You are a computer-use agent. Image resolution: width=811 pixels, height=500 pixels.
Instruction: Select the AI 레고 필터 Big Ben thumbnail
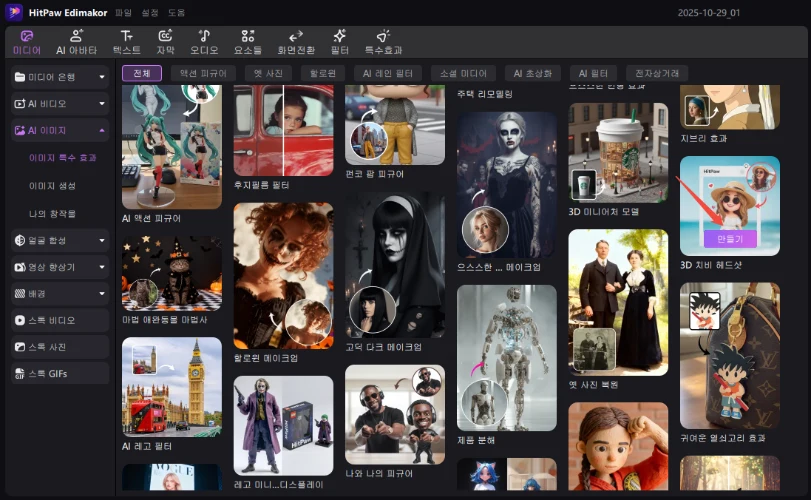click(x=172, y=385)
